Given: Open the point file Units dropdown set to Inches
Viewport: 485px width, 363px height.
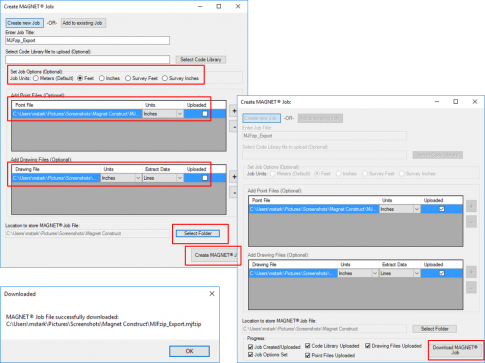Looking at the screenshot, I should point(163,114).
